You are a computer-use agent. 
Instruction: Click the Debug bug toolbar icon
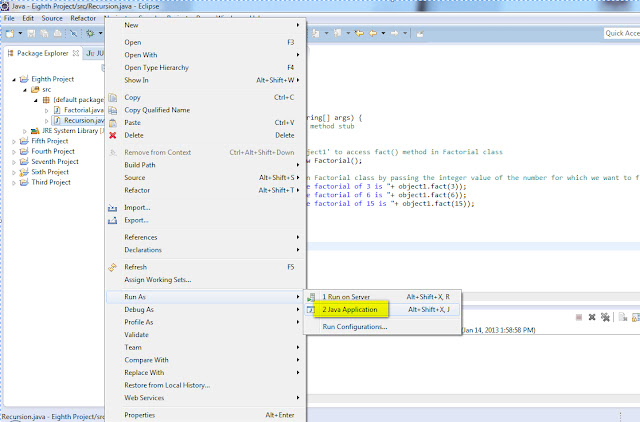click(x=90, y=33)
